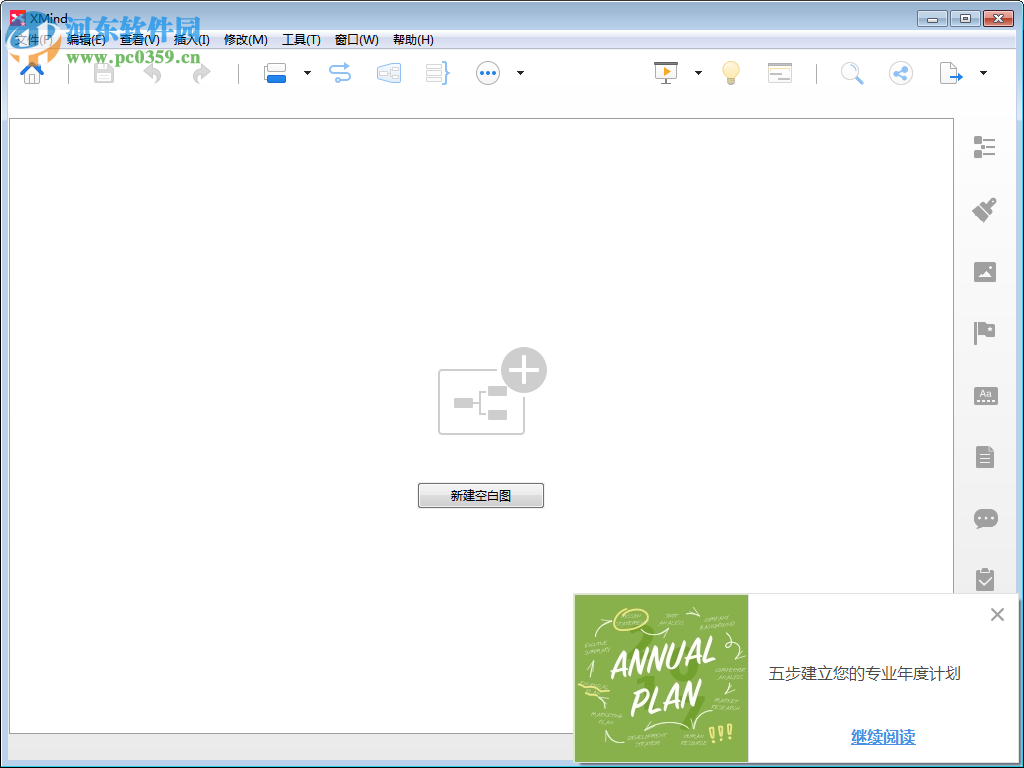Open the Zoom search tool
The image size is (1024, 768).
(851, 73)
